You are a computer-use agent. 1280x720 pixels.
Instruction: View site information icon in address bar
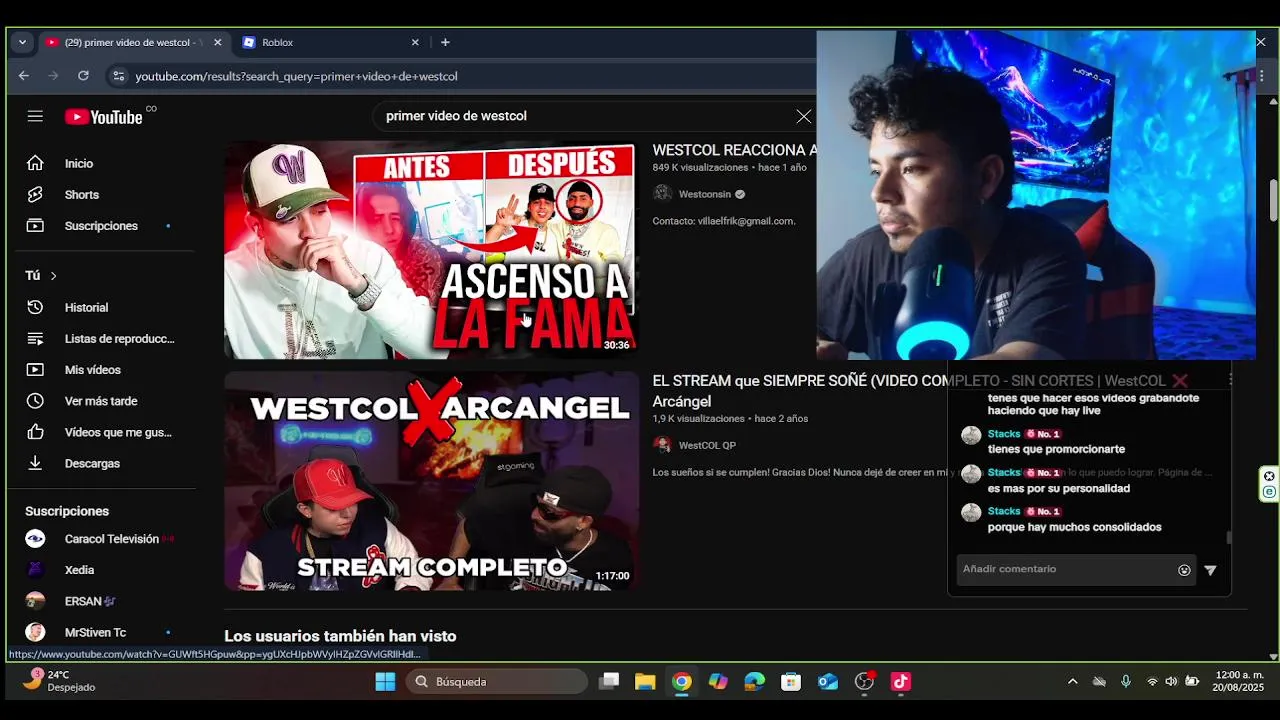[x=118, y=76]
